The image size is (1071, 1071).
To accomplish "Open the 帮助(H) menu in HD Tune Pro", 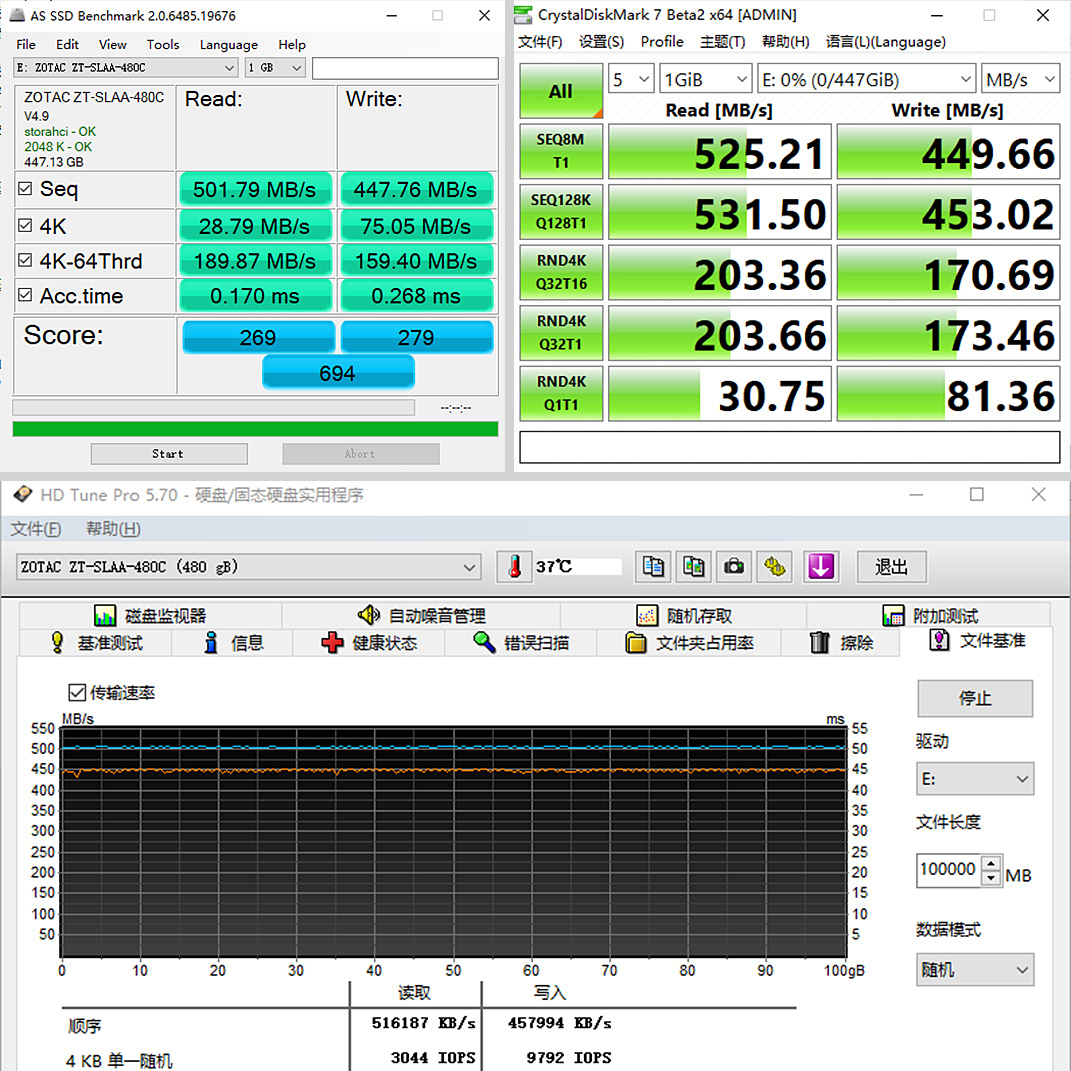I will (x=113, y=529).
